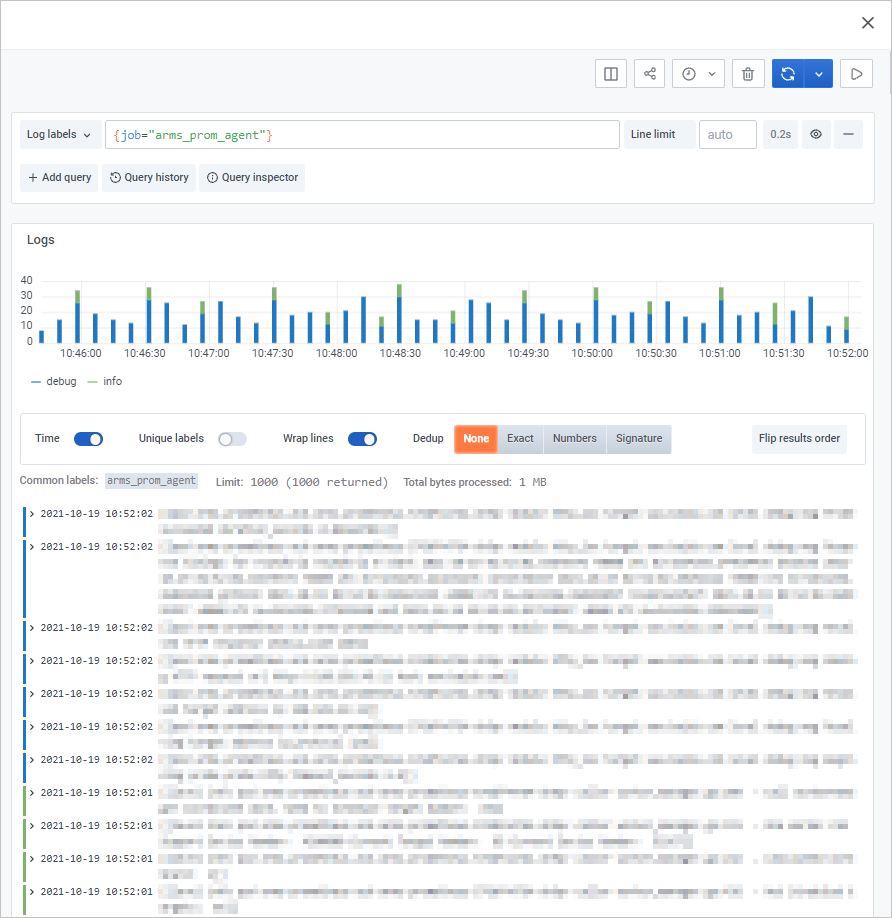Select the Exact dedup option
Image resolution: width=892 pixels, height=918 pixels.
coord(520,438)
